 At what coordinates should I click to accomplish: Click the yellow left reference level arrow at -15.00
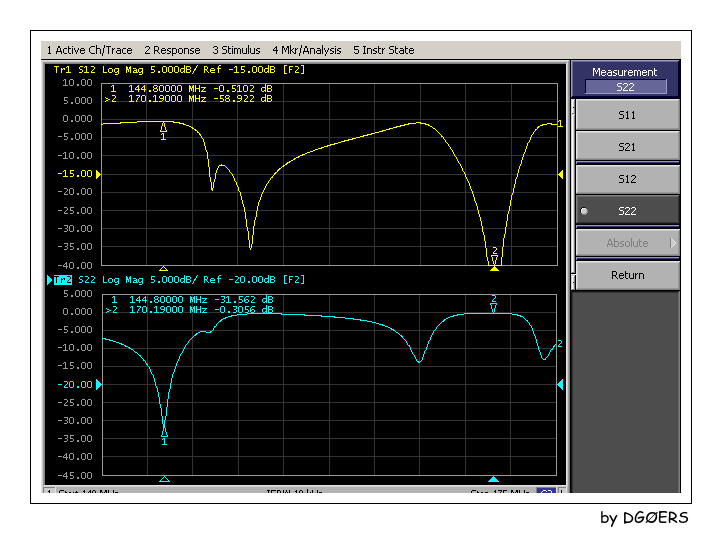98,174
